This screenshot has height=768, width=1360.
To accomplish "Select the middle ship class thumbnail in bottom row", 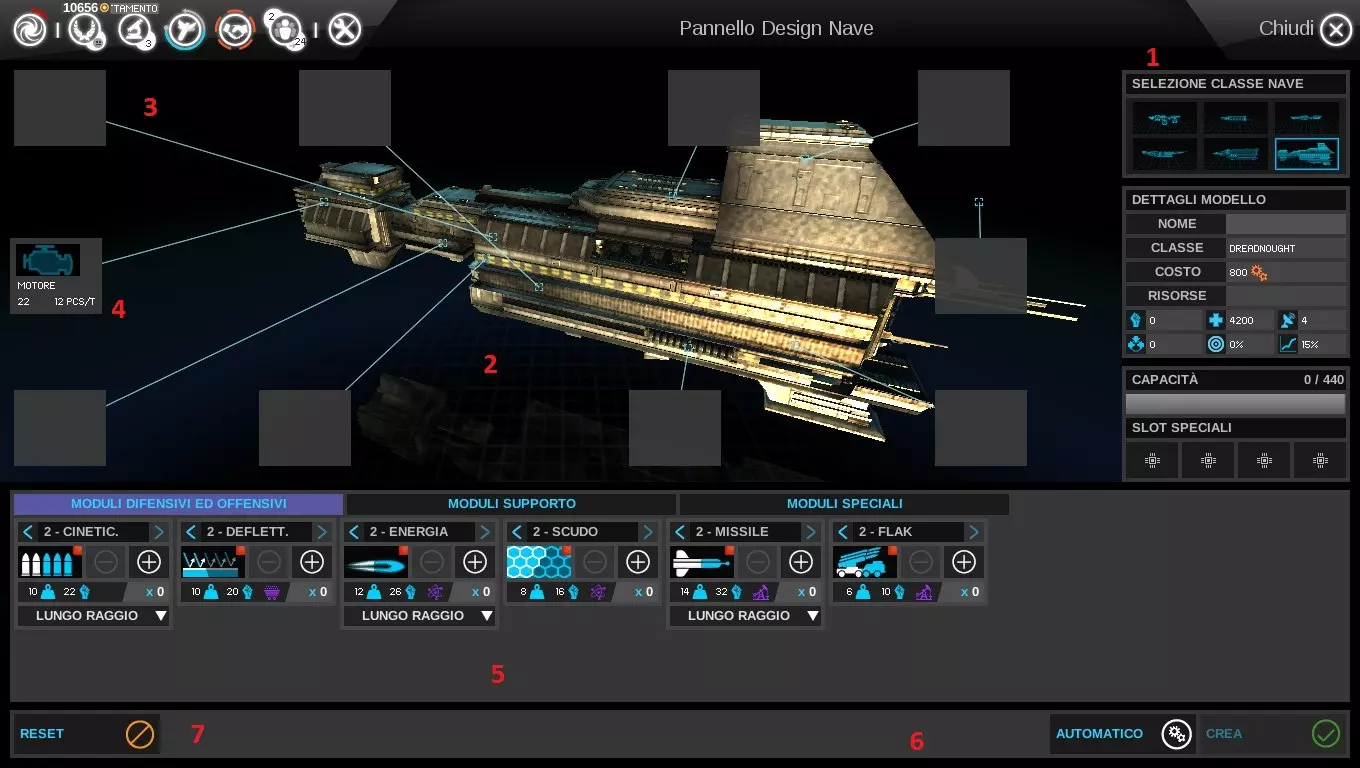I will 1235,154.
